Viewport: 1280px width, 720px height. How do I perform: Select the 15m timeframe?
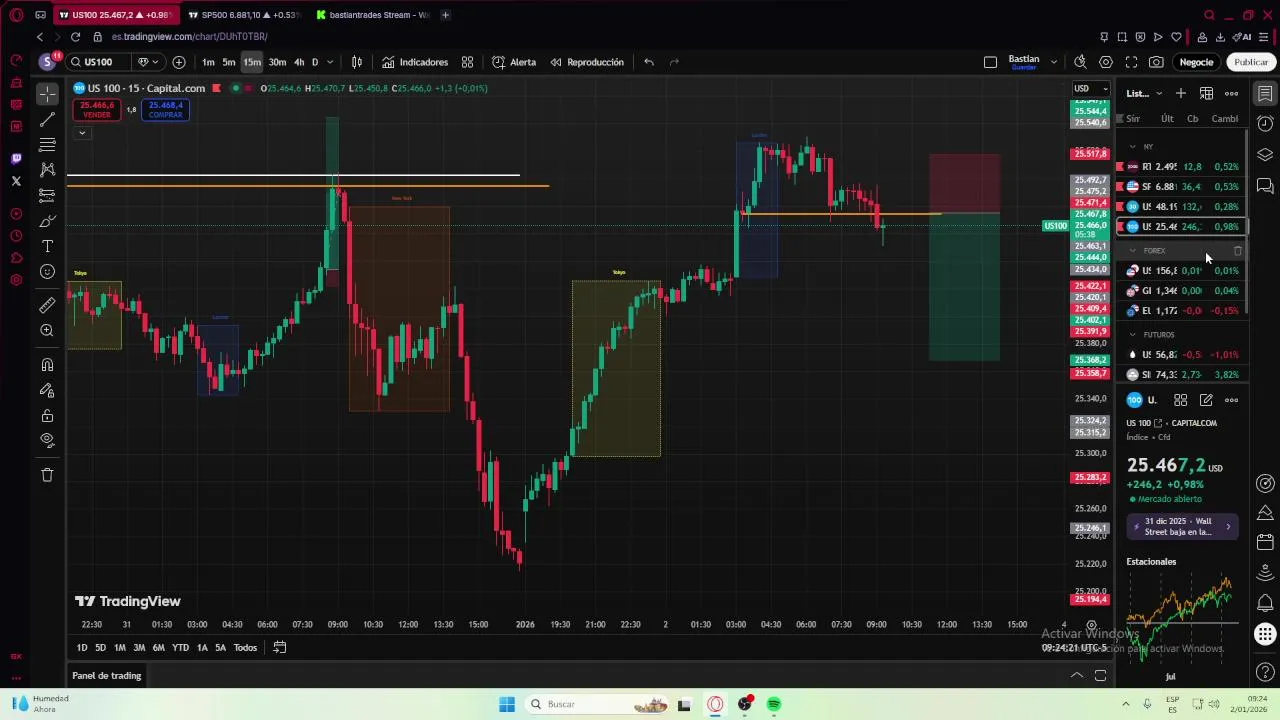(252, 62)
